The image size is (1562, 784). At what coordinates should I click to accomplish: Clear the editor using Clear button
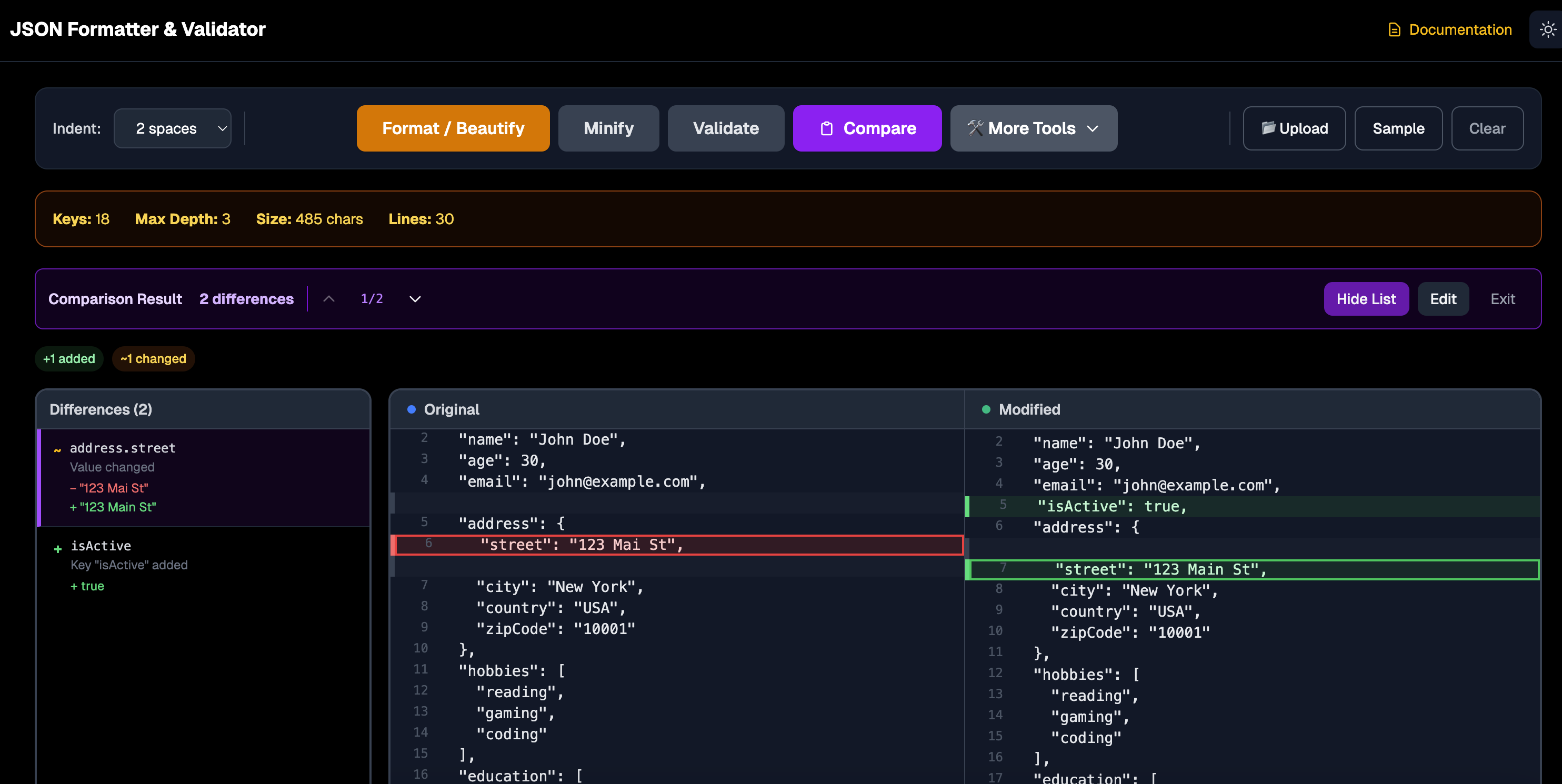point(1487,128)
